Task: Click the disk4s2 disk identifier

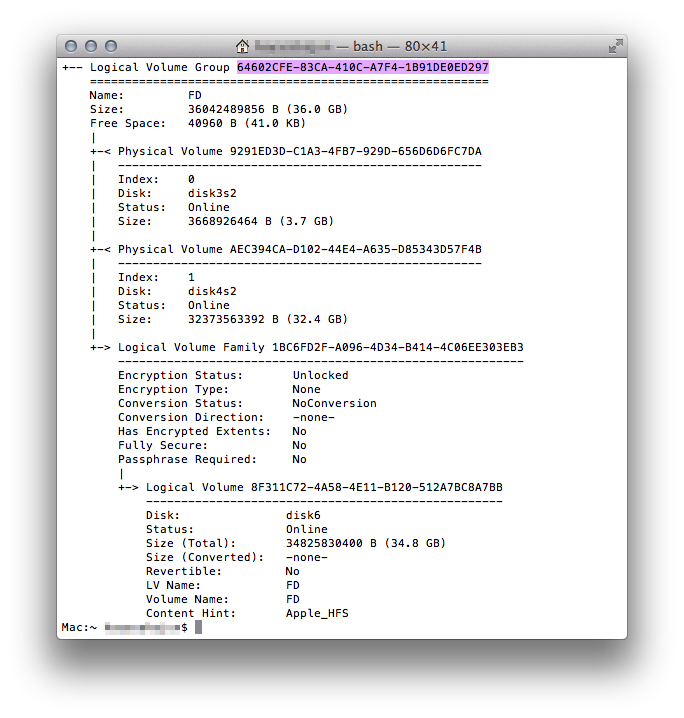Action: pos(212,291)
